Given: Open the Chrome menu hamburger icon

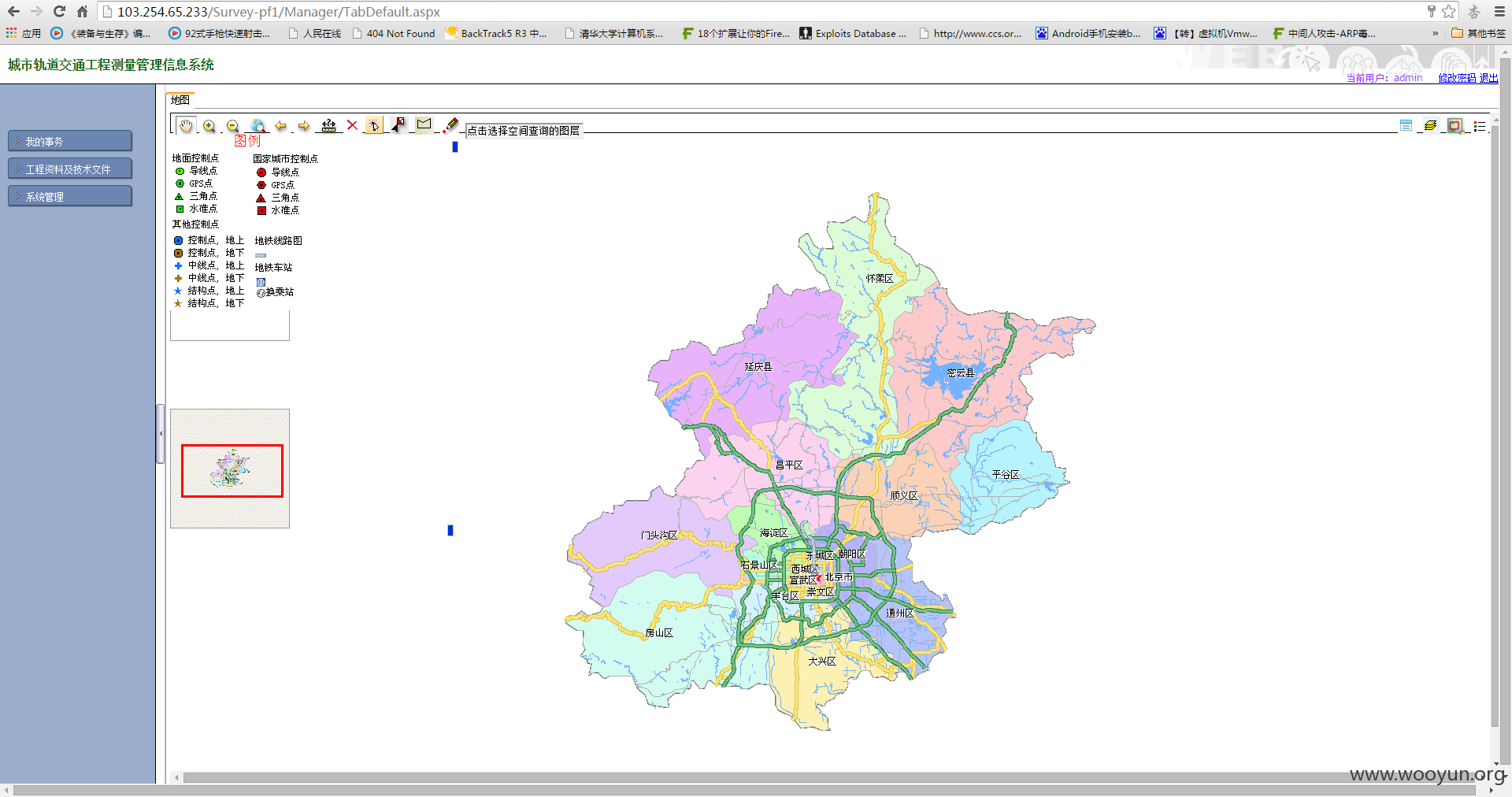Looking at the screenshot, I should coord(1499,11).
